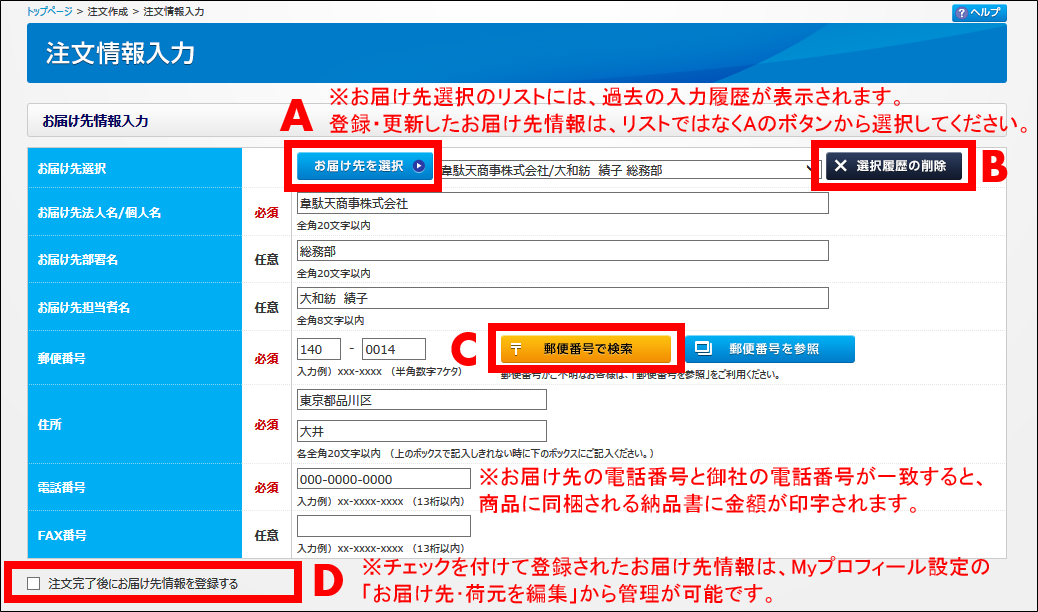Click the X icon on 選択履歴の削除
The width and height of the screenshot is (1038, 612).
(x=841, y=167)
